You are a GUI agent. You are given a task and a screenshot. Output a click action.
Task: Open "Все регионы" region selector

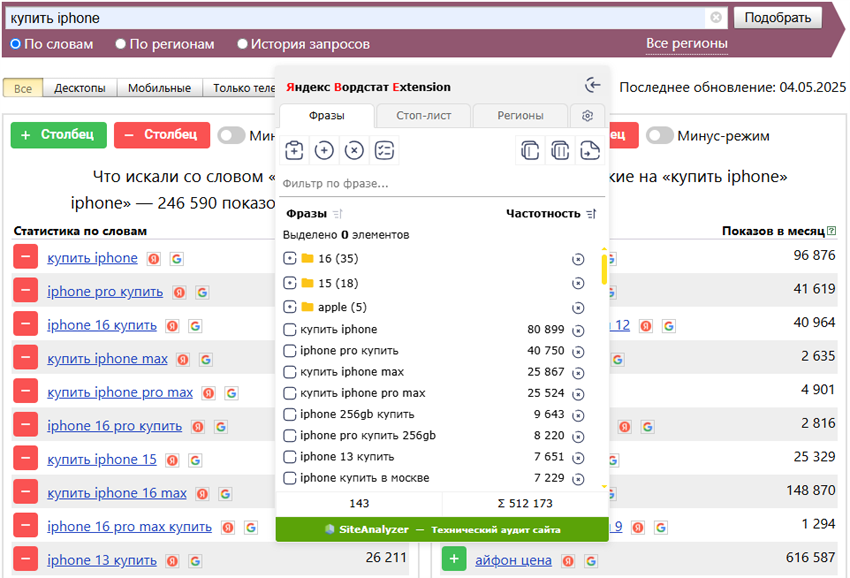[686, 43]
